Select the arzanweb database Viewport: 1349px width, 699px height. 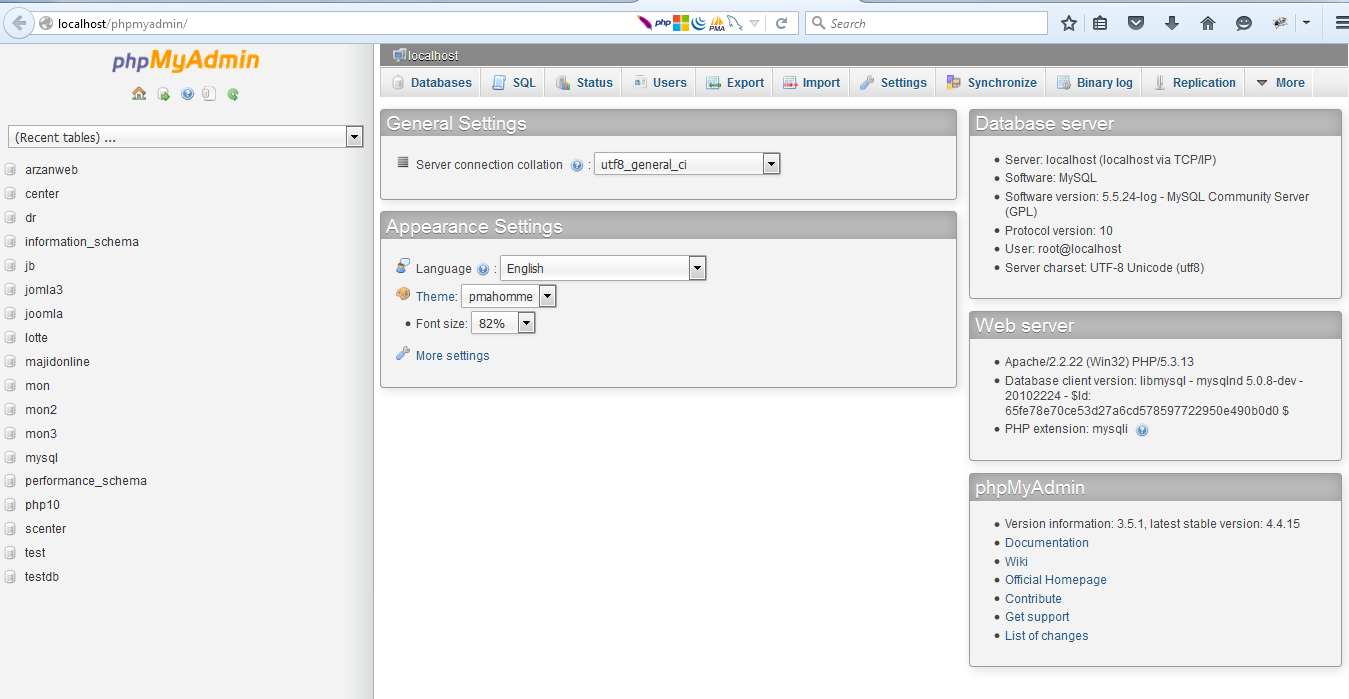tap(51, 170)
